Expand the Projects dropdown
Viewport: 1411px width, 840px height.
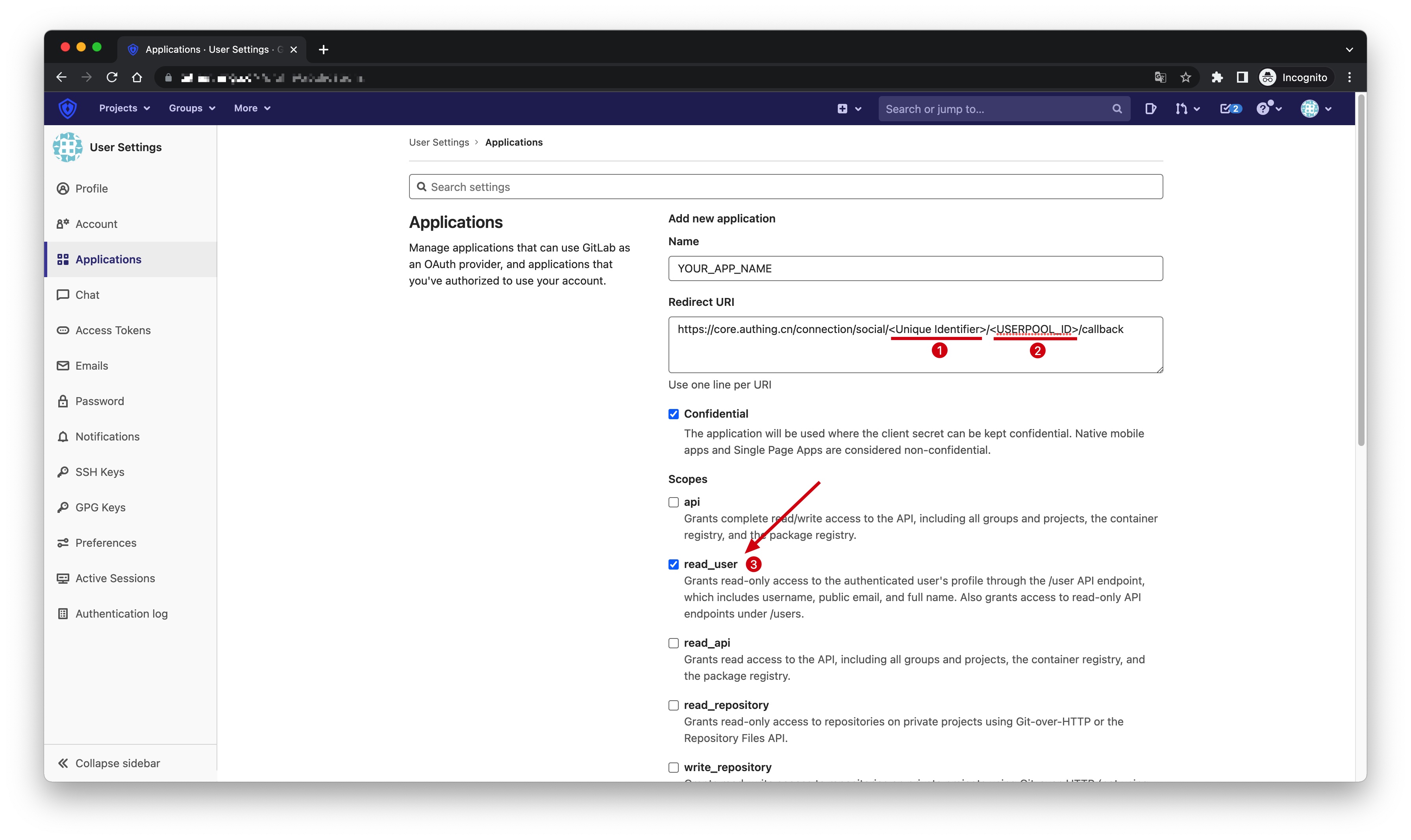pos(124,108)
